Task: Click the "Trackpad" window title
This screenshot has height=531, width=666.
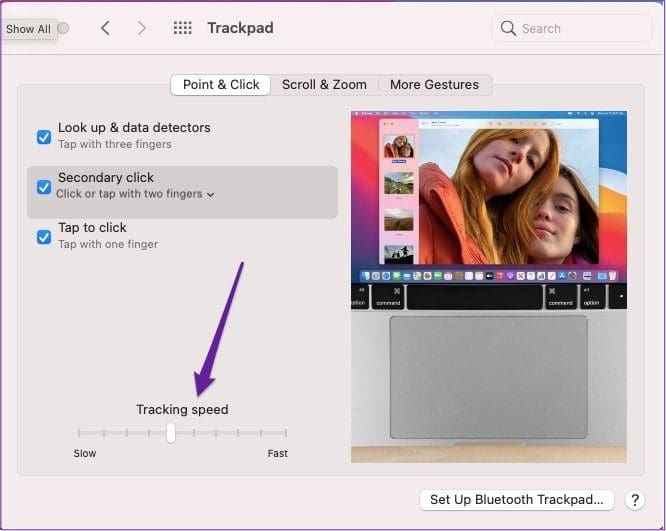Action: (240, 28)
